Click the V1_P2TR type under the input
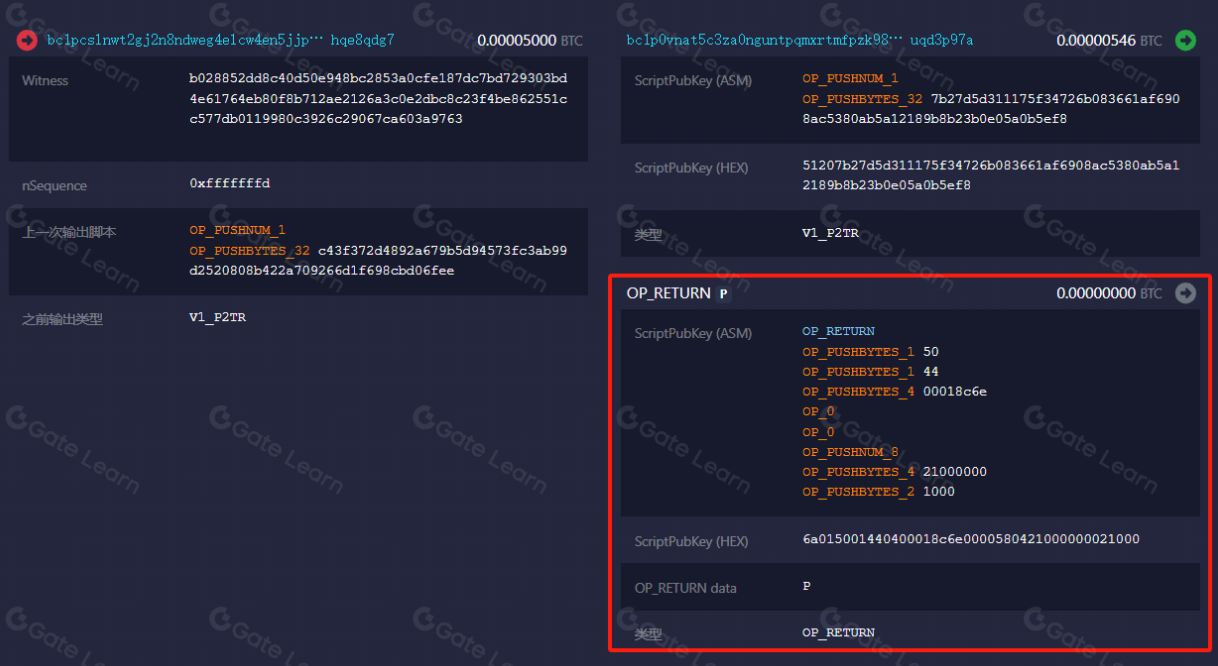This screenshot has width=1218, height=666. pos(217,318)
